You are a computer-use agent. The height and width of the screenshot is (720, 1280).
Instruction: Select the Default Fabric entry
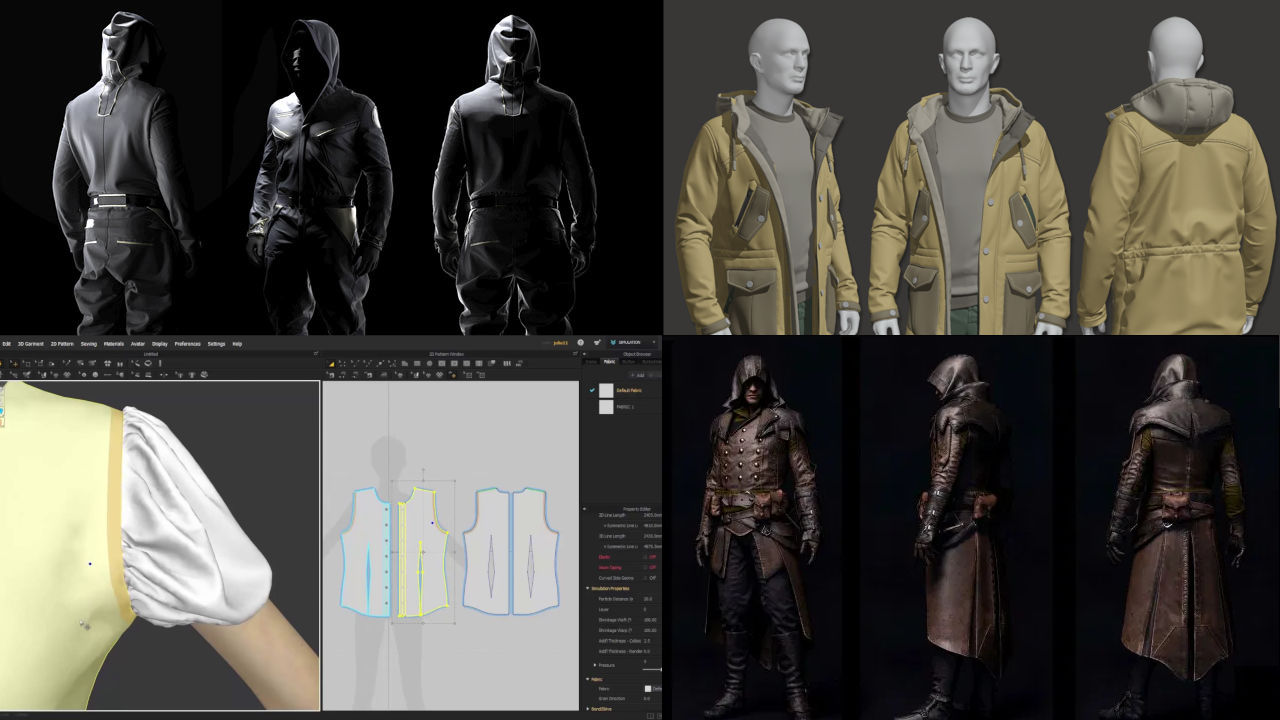click(x=628, y=390)
